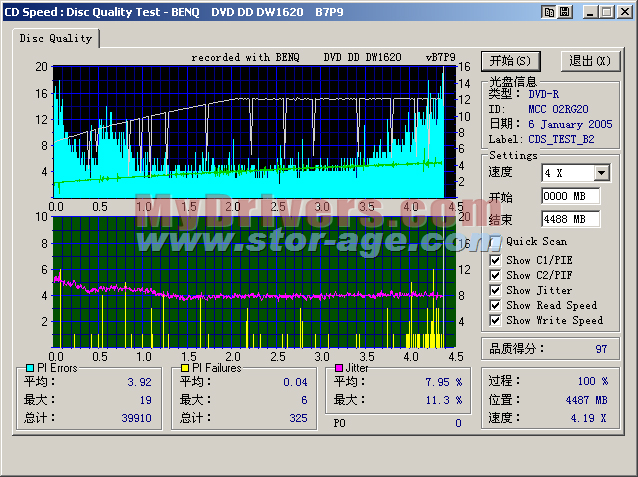The height and width of the screenshot is (477, 638).
Task: Click the magenta Jitter color swatch
Action: [339, 368]
